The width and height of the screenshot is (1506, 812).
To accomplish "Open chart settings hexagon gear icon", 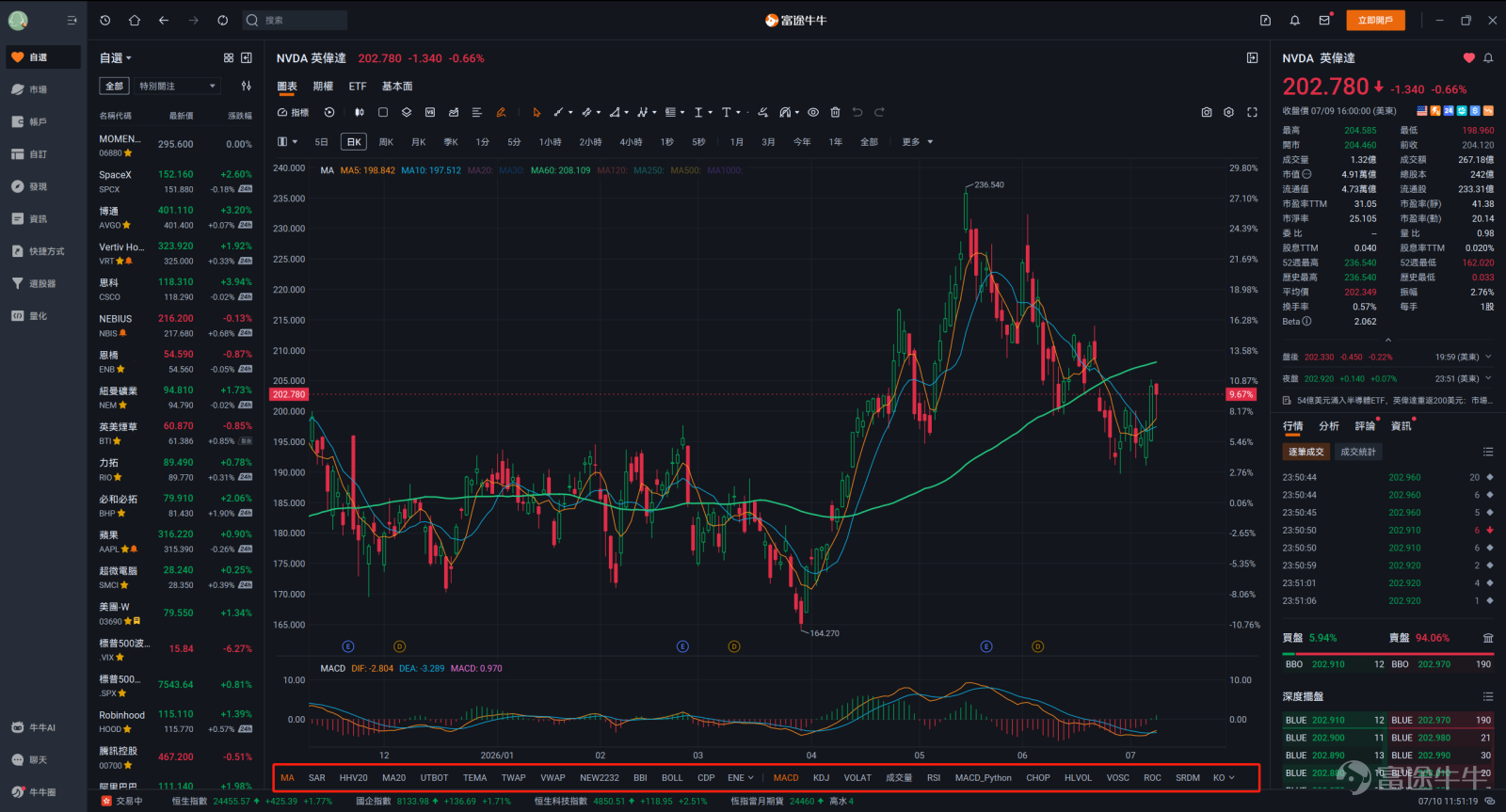I will [1228, 112].
